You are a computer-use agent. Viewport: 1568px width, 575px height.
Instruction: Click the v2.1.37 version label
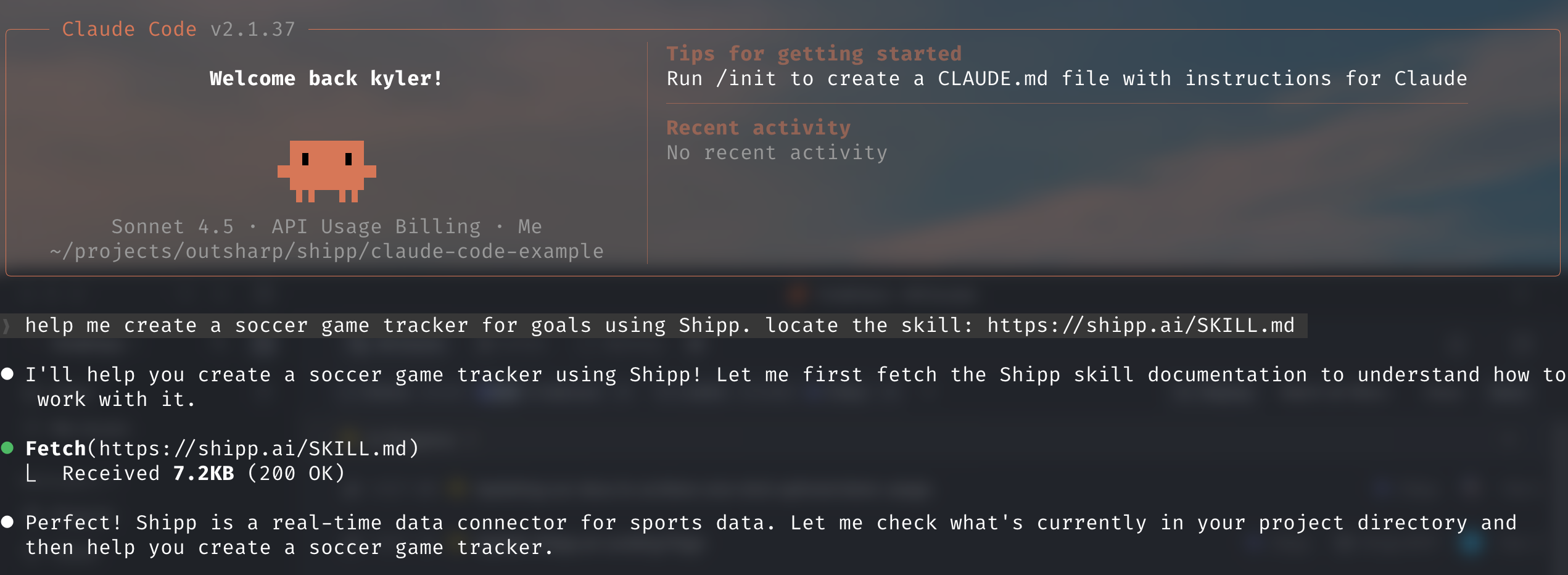tap(253, 29)
